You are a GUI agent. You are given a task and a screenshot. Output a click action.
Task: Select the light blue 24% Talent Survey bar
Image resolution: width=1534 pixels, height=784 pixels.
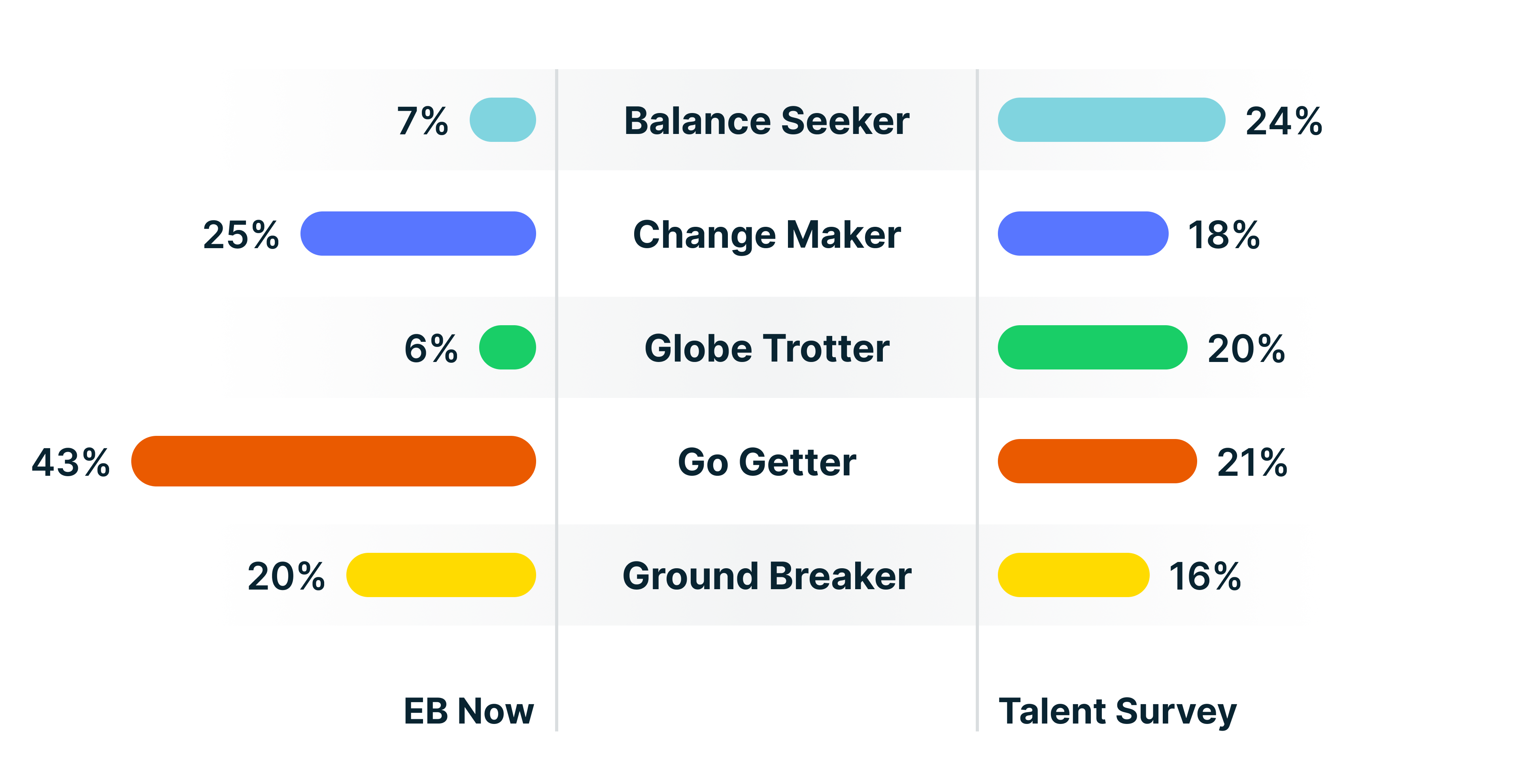pos(1111,120)
